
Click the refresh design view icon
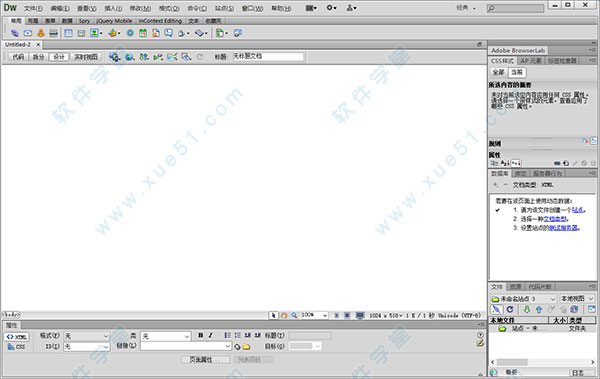click(199, 57)
